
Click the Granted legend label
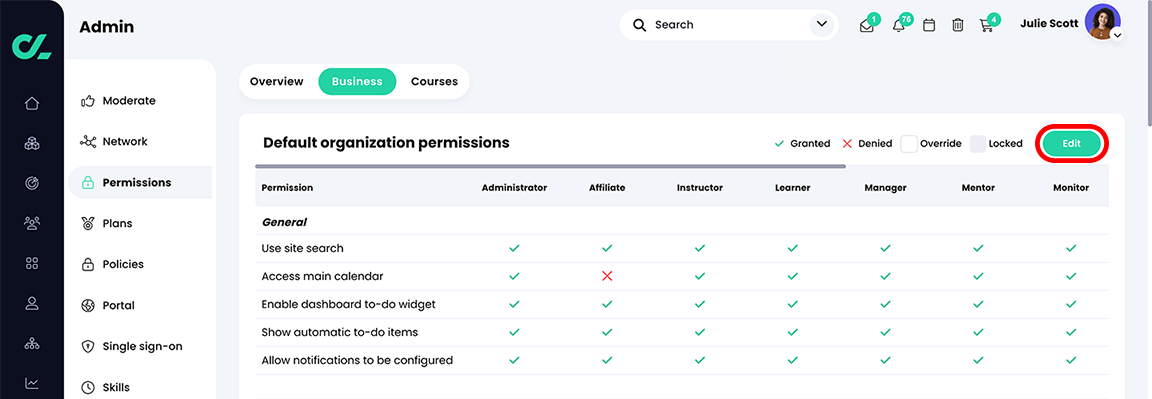tap(810, 144)
